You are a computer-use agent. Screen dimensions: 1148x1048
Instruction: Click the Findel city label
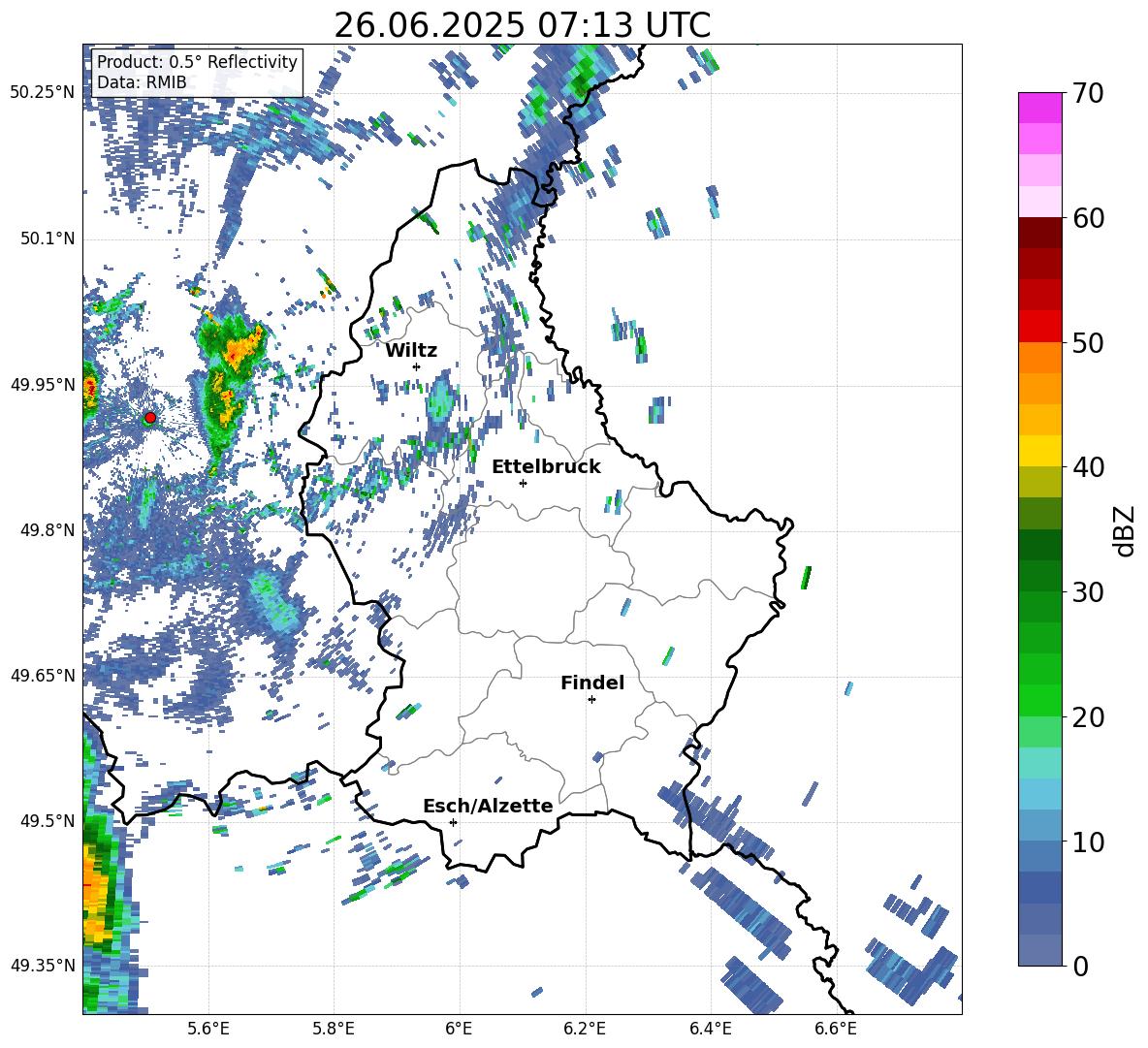[x=592, y=683]
